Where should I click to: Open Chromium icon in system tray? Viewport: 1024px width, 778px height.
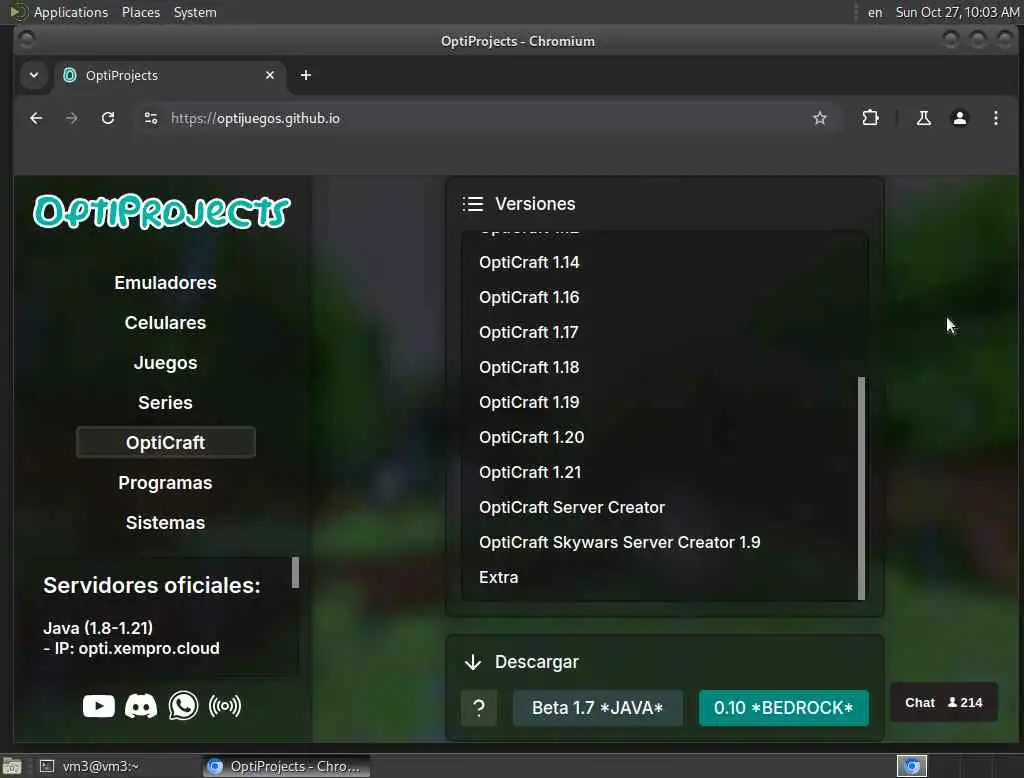coord(912,766)
